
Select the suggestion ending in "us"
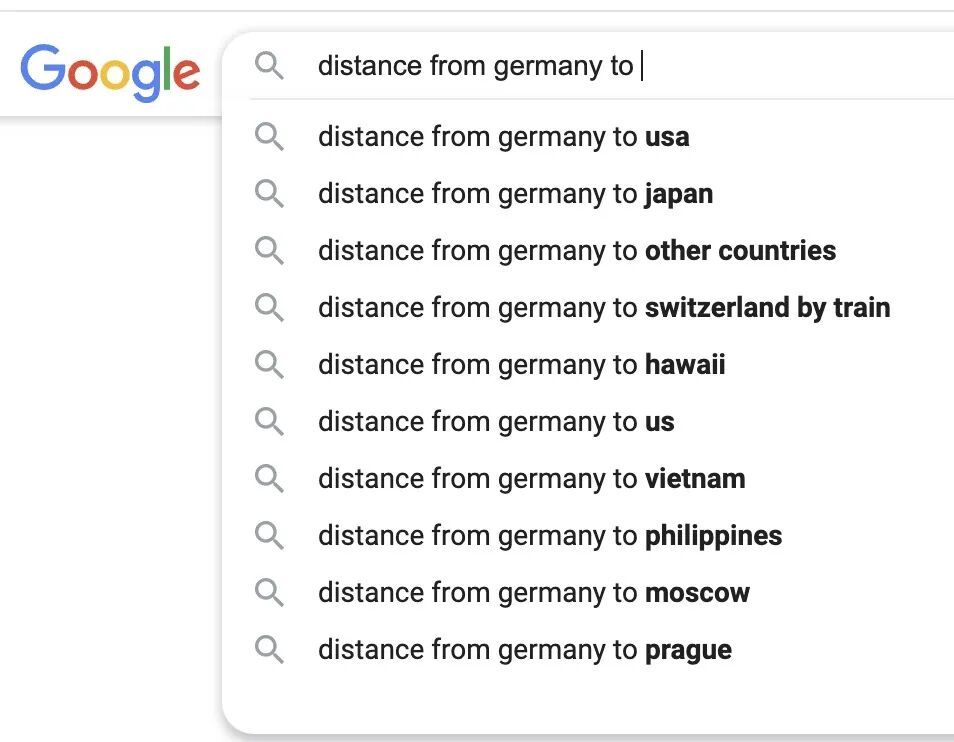point(496,421)
